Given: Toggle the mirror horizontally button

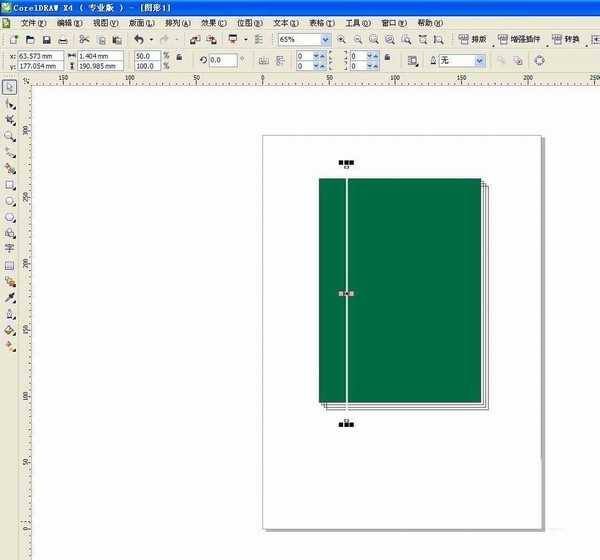Looking at the screenshot, I should [x=264, y=60].
